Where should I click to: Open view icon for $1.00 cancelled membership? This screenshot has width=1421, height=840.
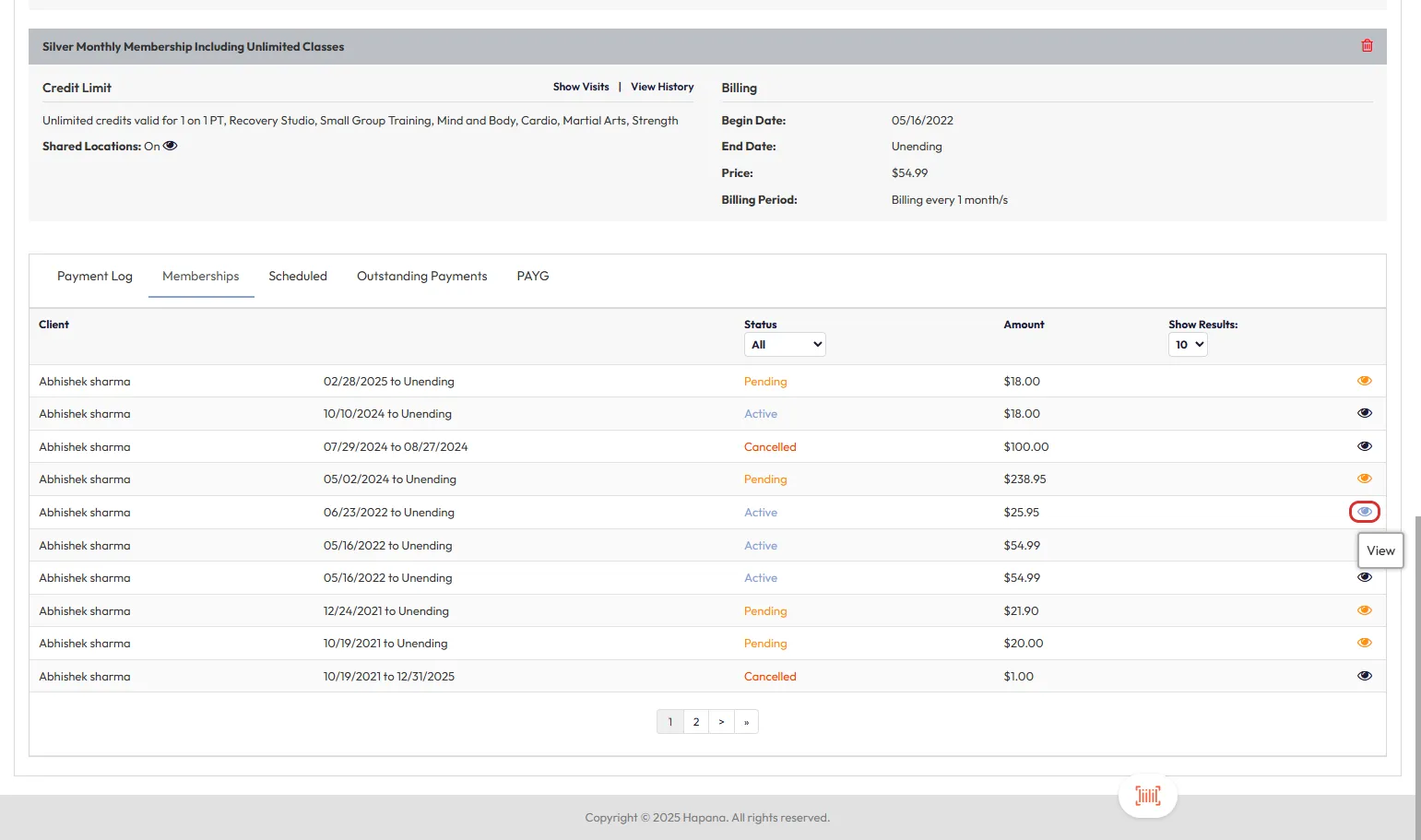[x=1364, y=676]
